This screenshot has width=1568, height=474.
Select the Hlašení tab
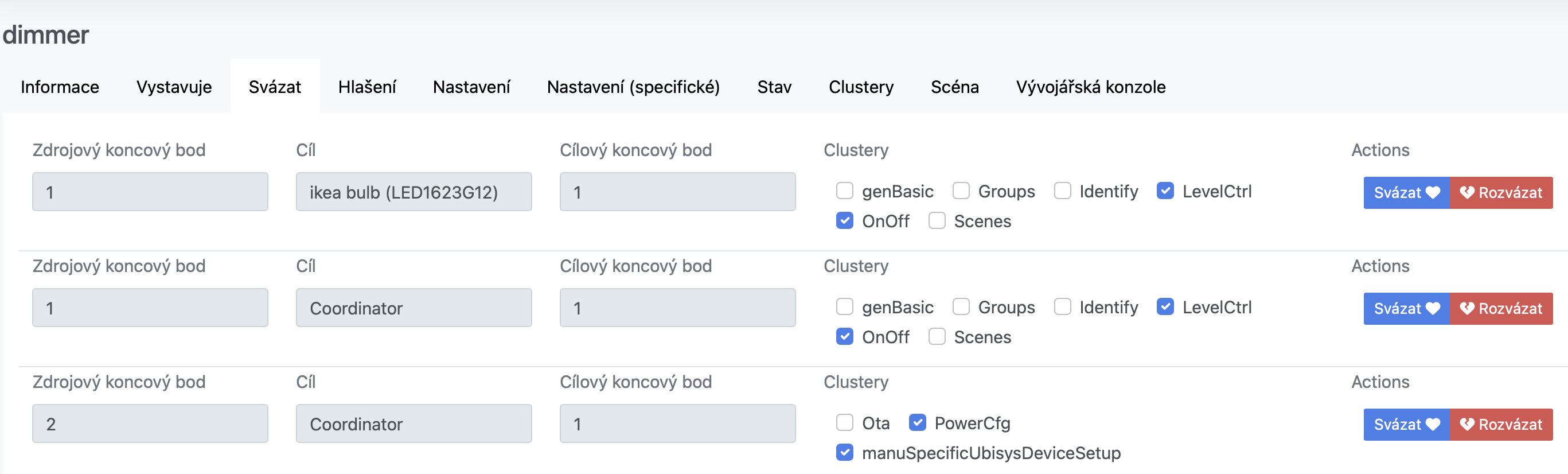coord(367,87)
